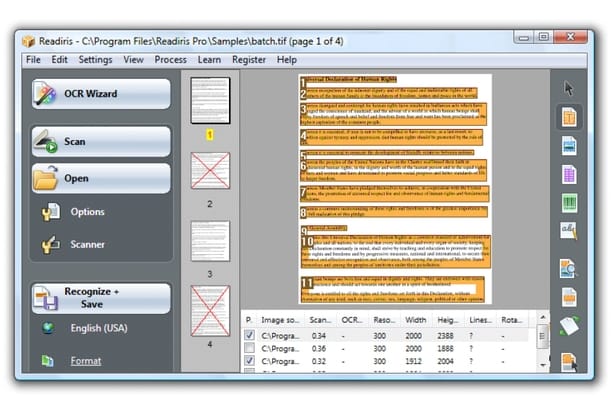Launch the OCR Wizard

101,94
